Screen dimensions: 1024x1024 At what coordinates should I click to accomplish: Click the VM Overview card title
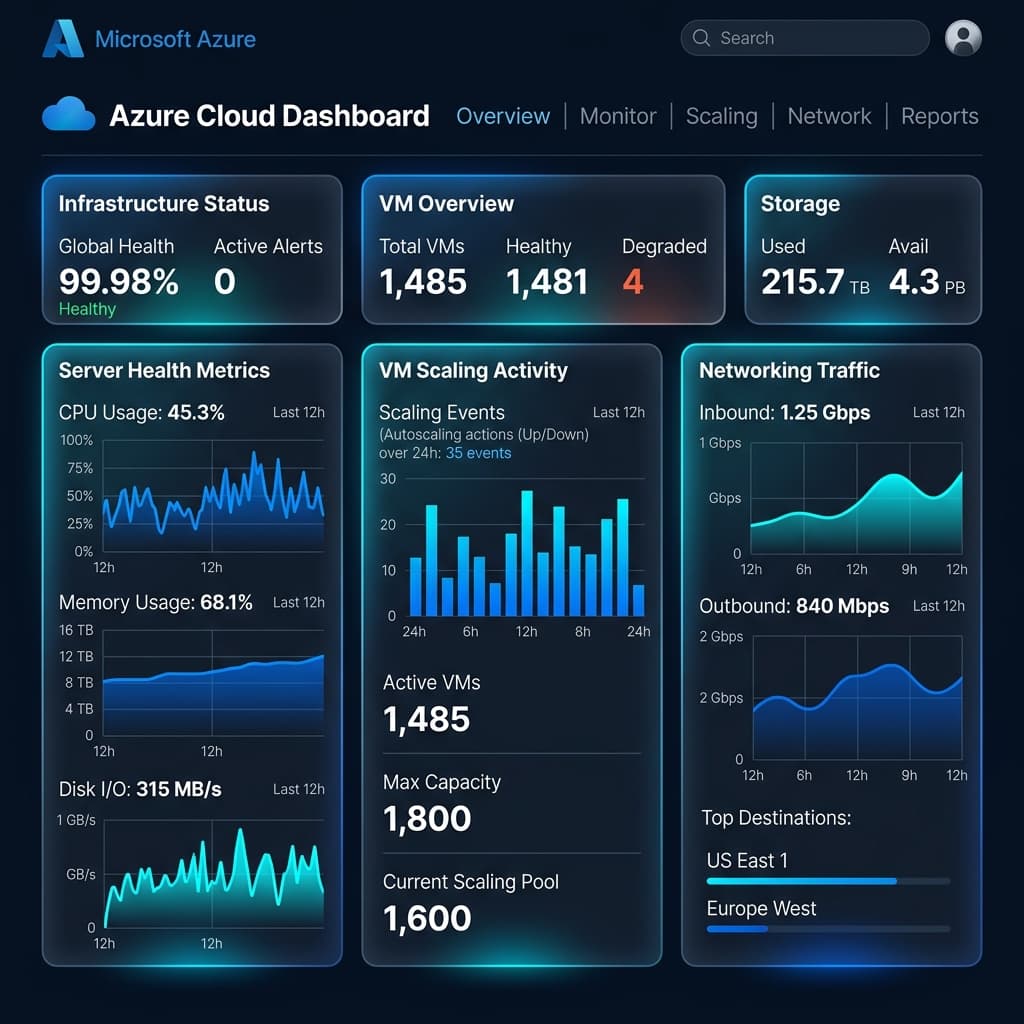click(x=447, y=204)
